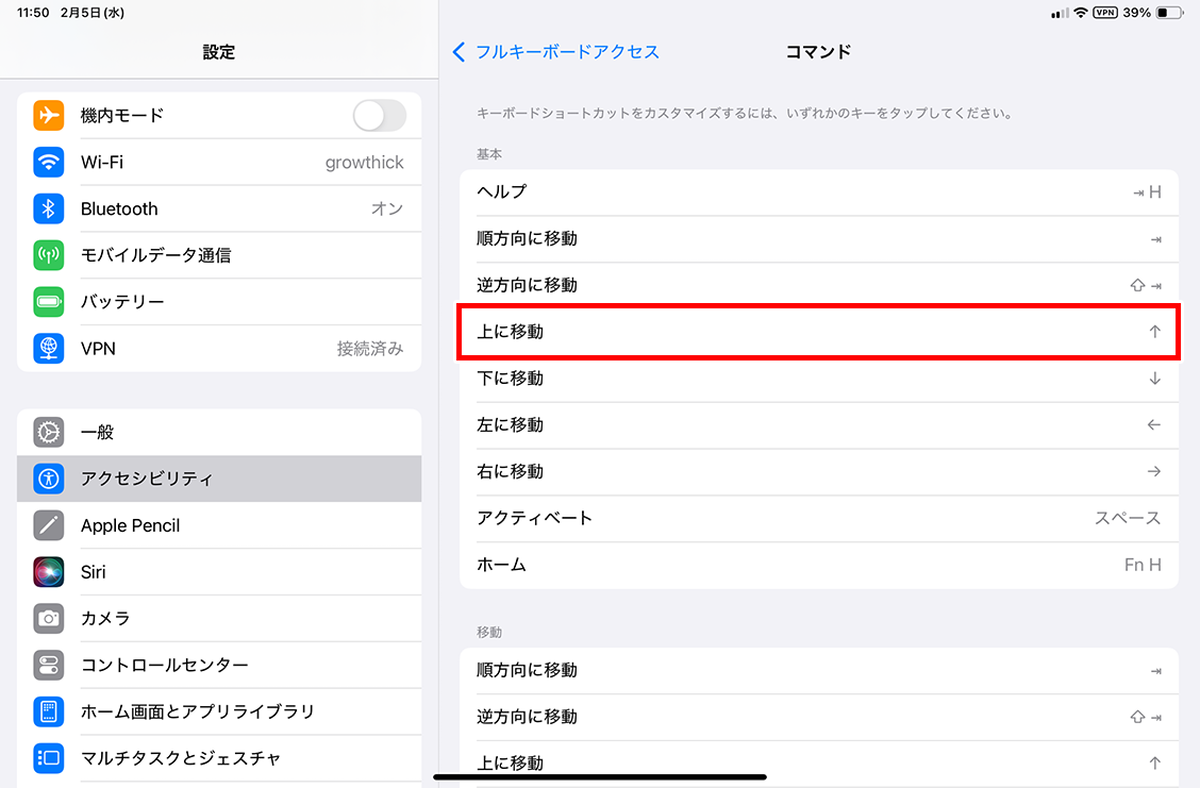This screenshot has height=788, width=1200.
Task: Edit the ヘルプ keyboard shortcut
Action: pos(818,192)
